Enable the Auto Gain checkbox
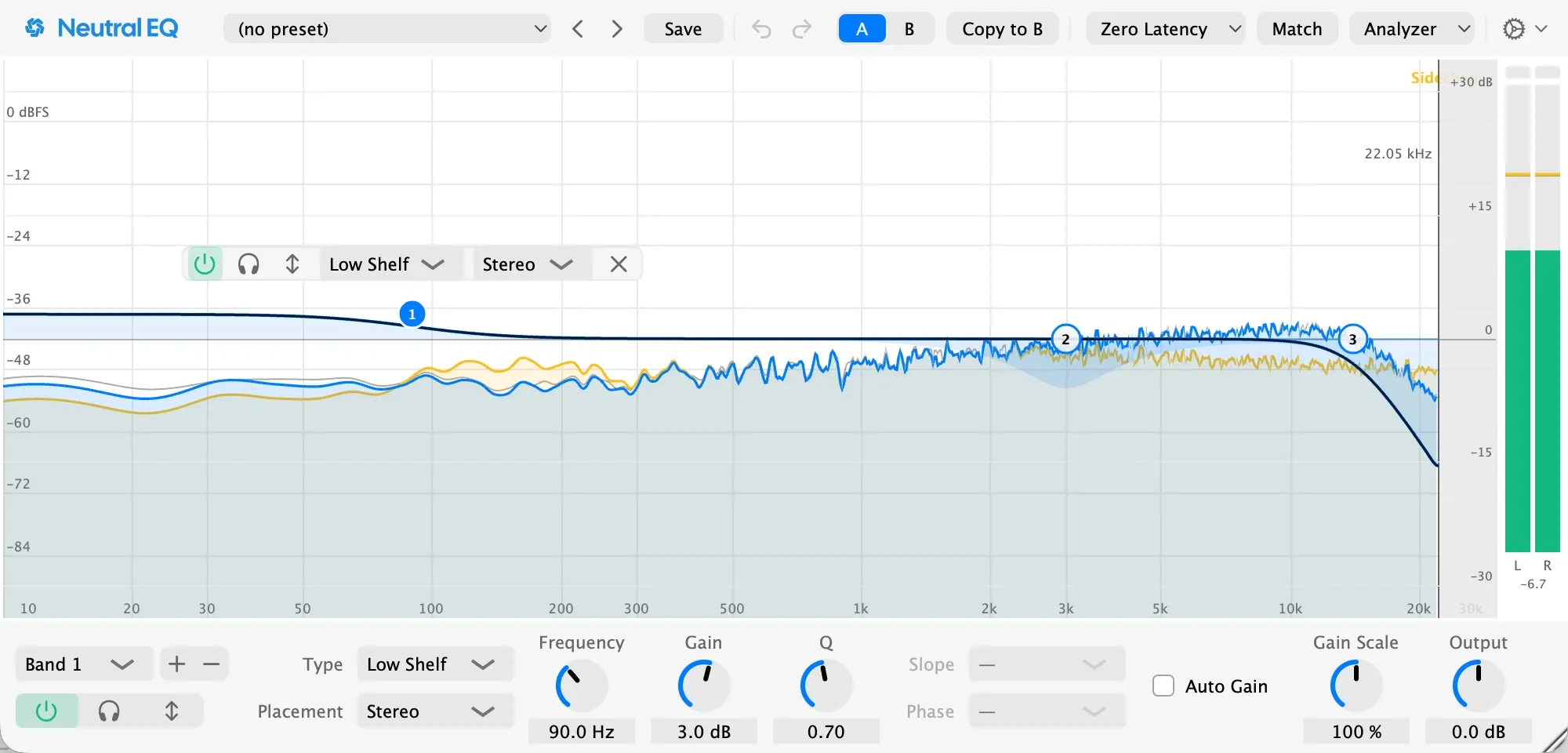 1163,686
